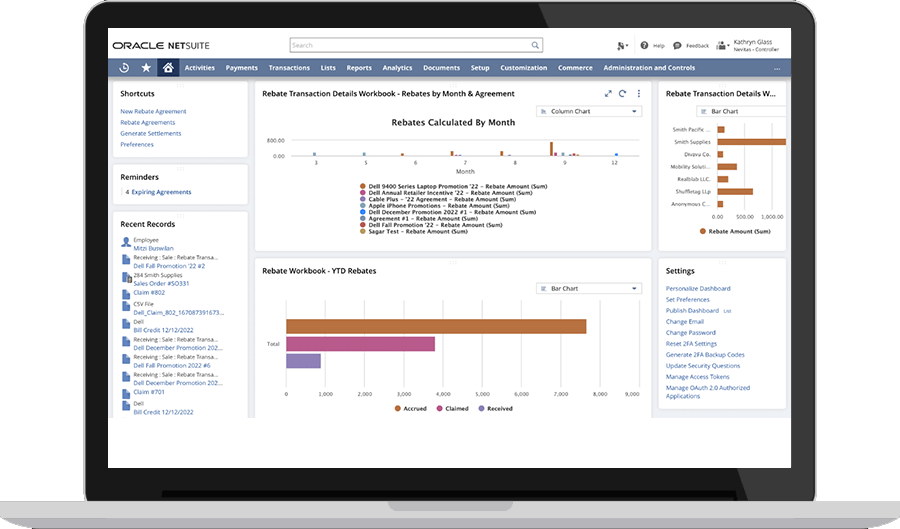The height and width of the screenshot is (529, 900).
Task: Open the Reports menu
Action: (x=359, y=68)
